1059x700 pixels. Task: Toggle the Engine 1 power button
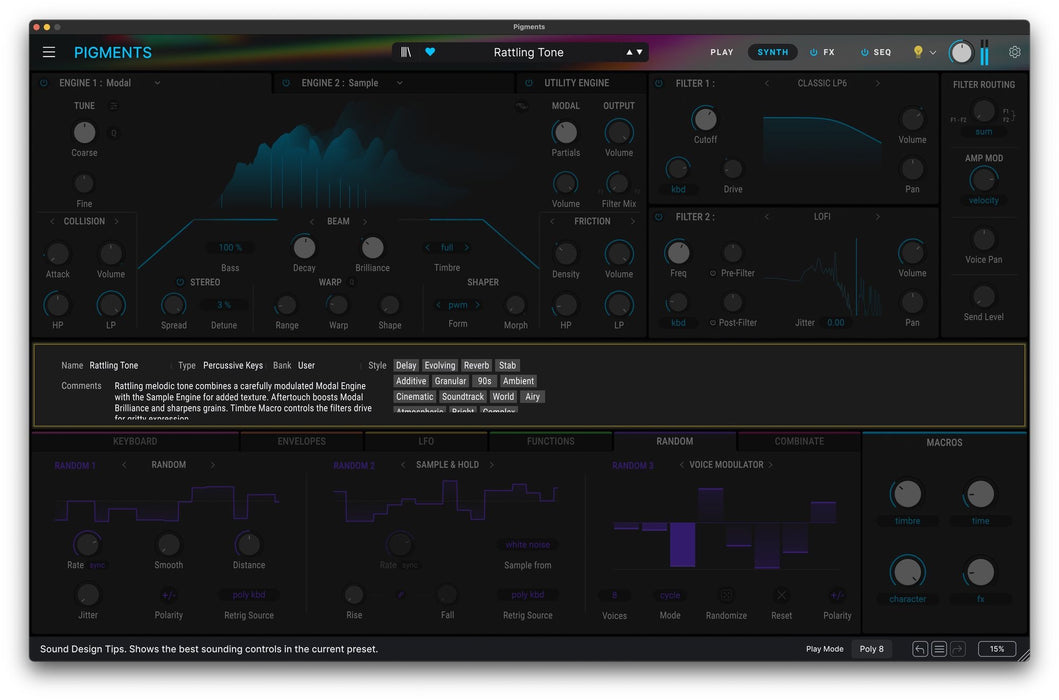[x=43, y=83]
